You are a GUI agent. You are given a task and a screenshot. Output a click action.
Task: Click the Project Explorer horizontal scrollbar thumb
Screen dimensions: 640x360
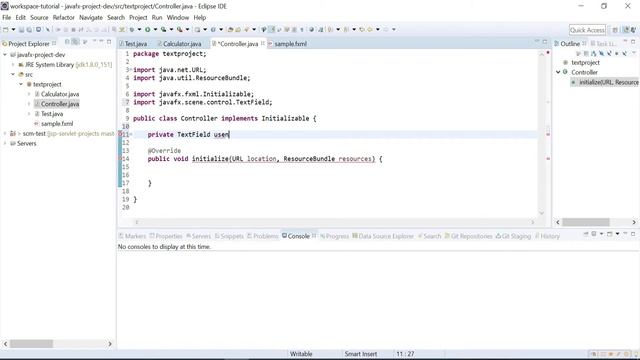[31, 344]
